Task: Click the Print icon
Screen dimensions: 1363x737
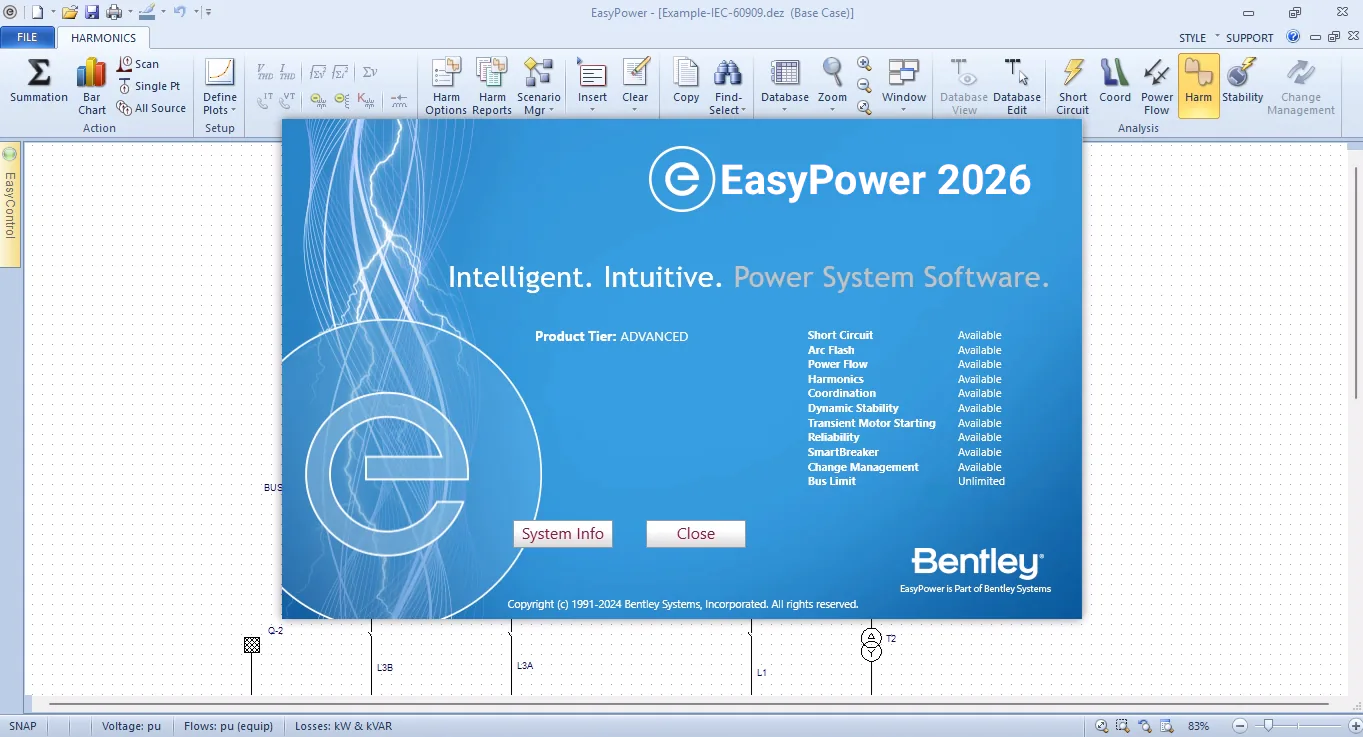Action: tap(114, 12)
